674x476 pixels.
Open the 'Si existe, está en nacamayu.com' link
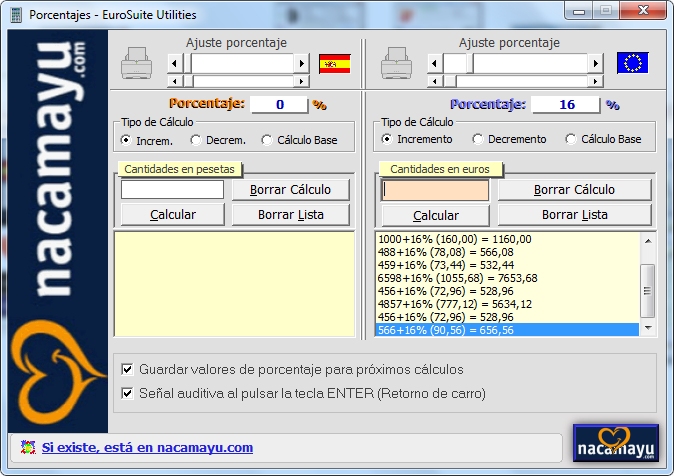147,448
